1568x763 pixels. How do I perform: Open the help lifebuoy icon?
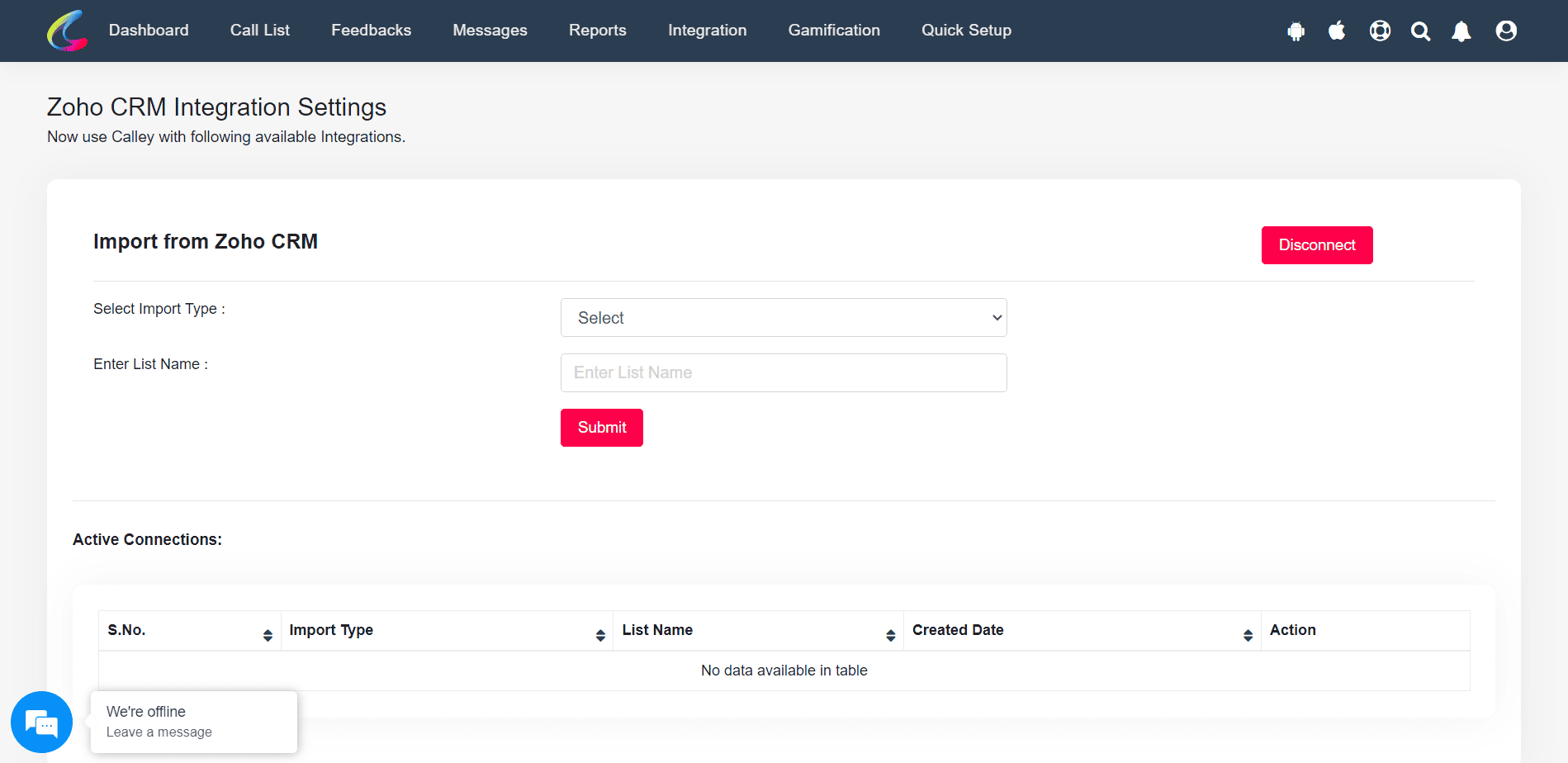pos(1380,31)
